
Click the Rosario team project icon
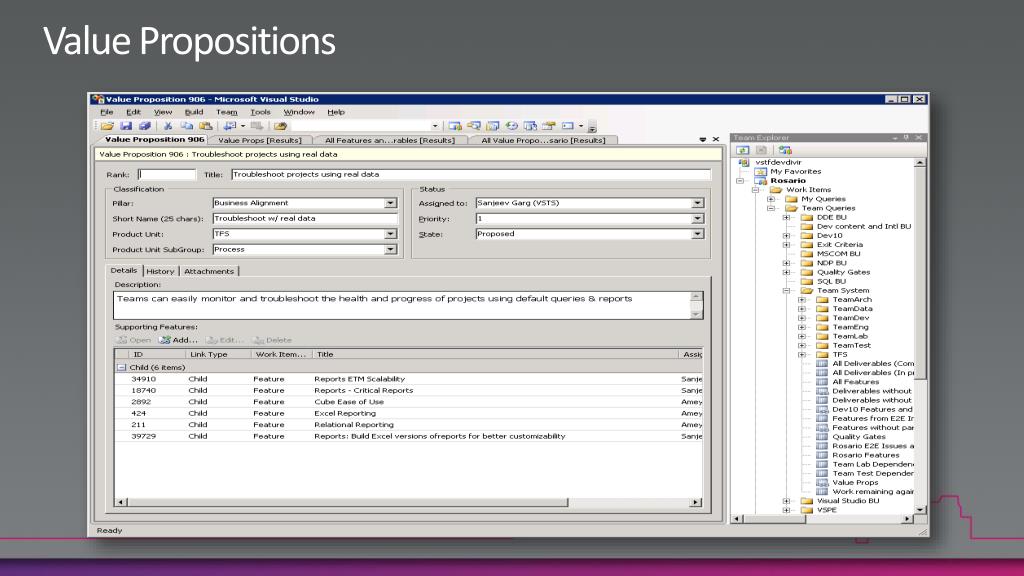point(760,181)
